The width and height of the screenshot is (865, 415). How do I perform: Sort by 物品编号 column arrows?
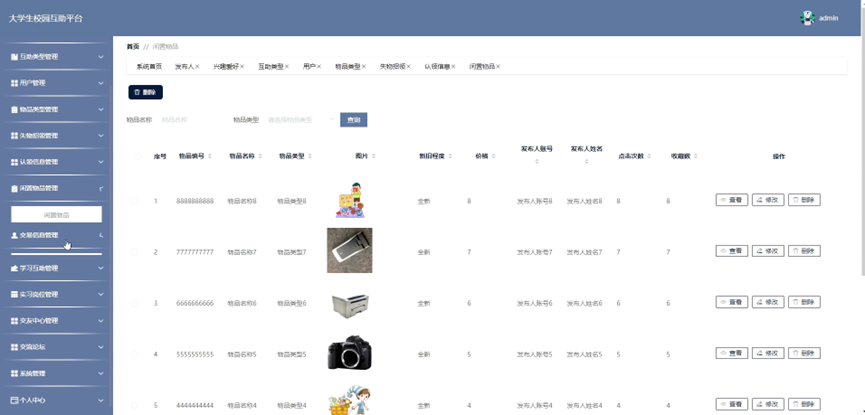(x=210, y=157)
